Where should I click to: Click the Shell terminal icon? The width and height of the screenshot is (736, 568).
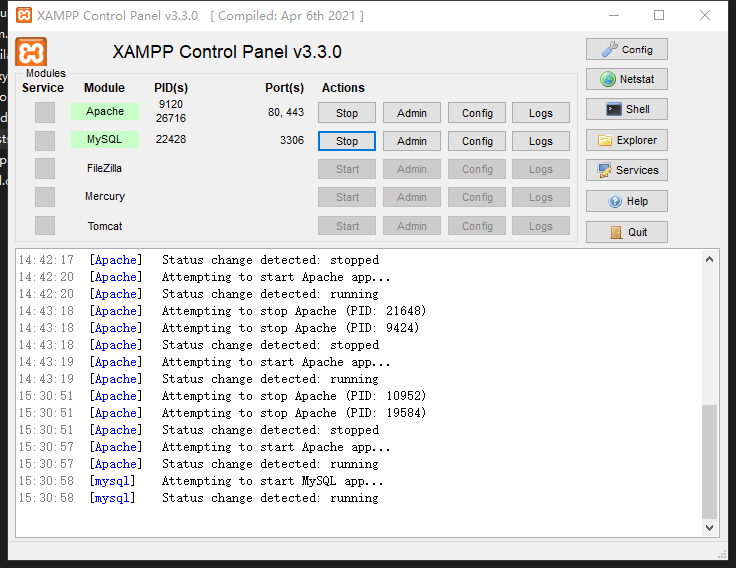[x=613, y=109]
